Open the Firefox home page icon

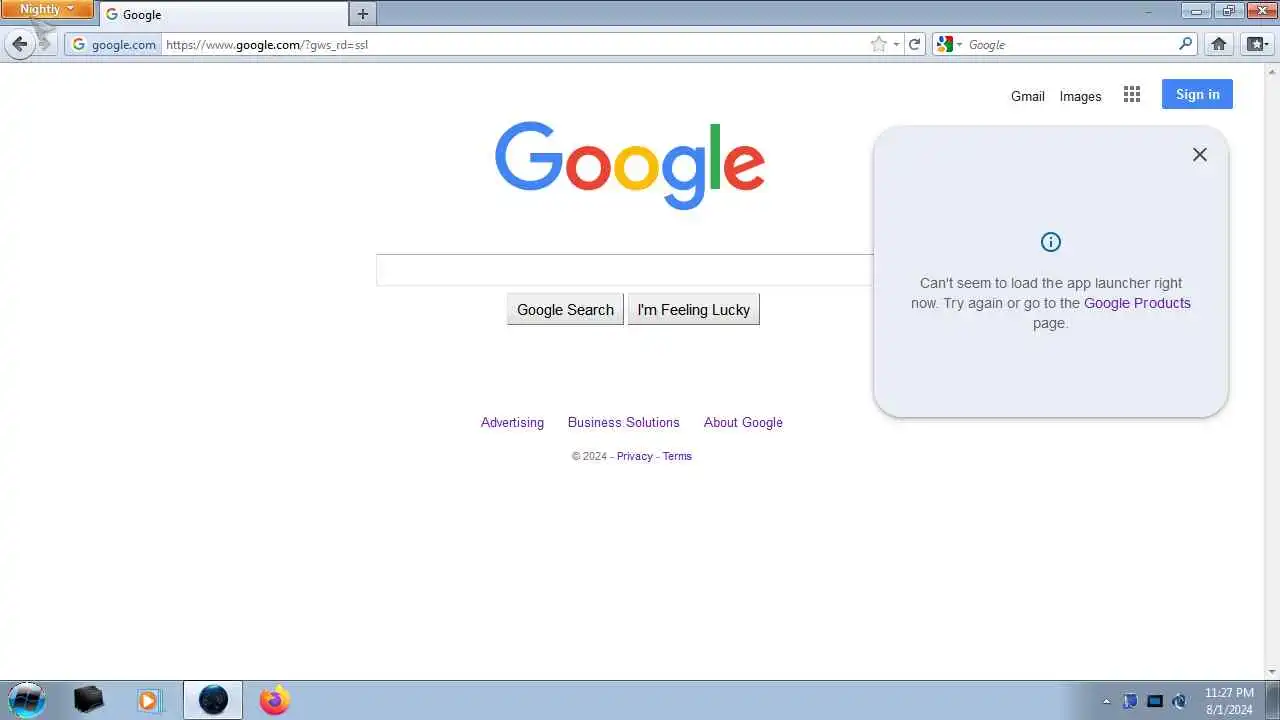click(x=1218, y=44)
